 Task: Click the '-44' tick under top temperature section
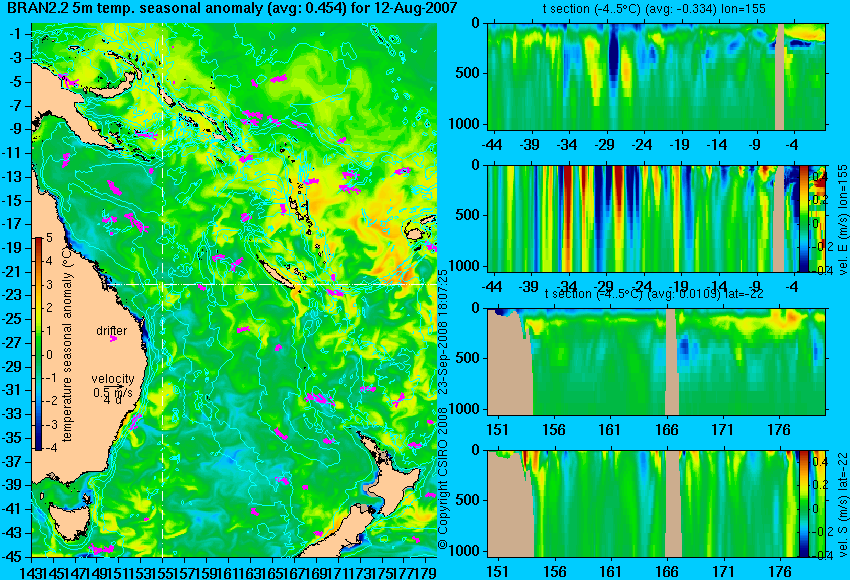click(492, 145)
